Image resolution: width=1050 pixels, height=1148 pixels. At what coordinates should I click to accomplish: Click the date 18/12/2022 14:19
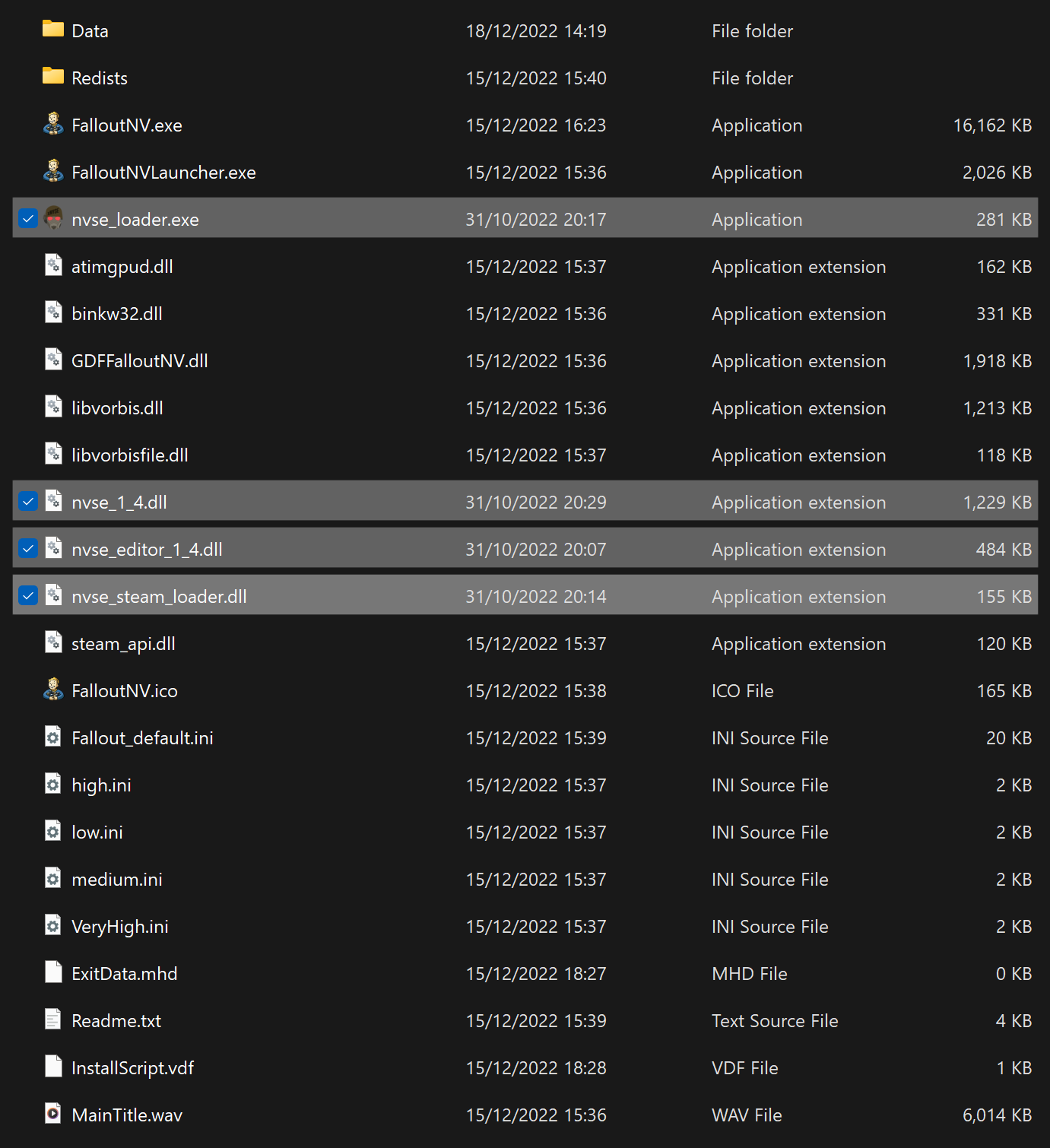coord(536,31)
